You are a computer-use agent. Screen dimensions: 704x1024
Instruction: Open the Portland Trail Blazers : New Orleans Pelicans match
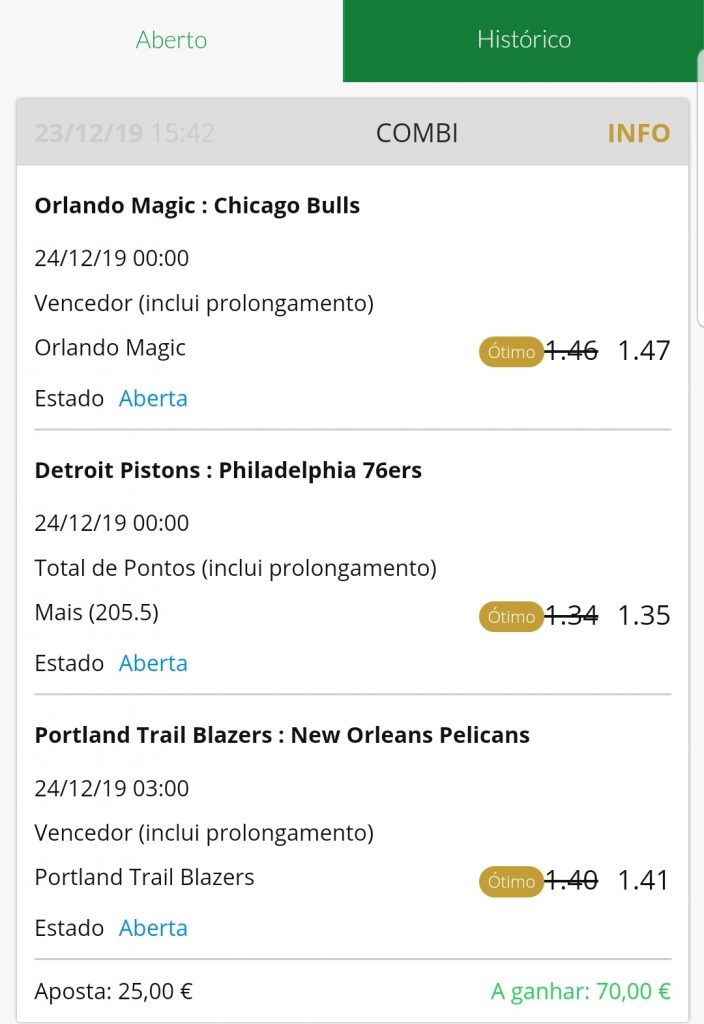point(282,735)
